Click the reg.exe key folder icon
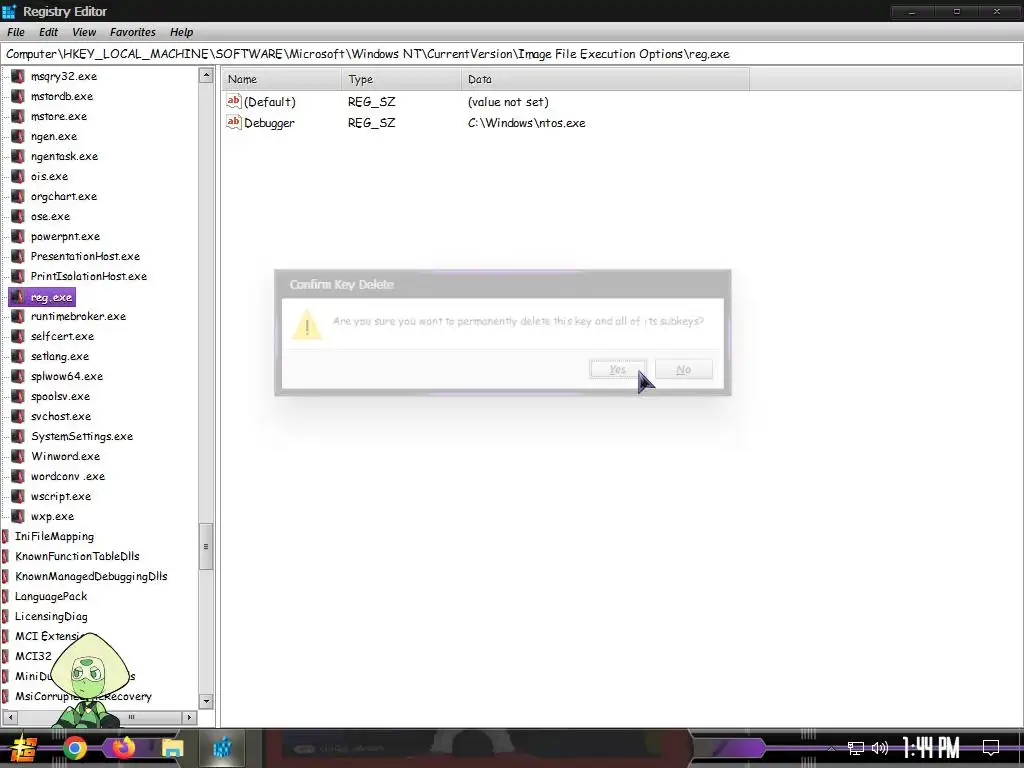Screen dimensions: 1024x768 (x=18, y=297)
